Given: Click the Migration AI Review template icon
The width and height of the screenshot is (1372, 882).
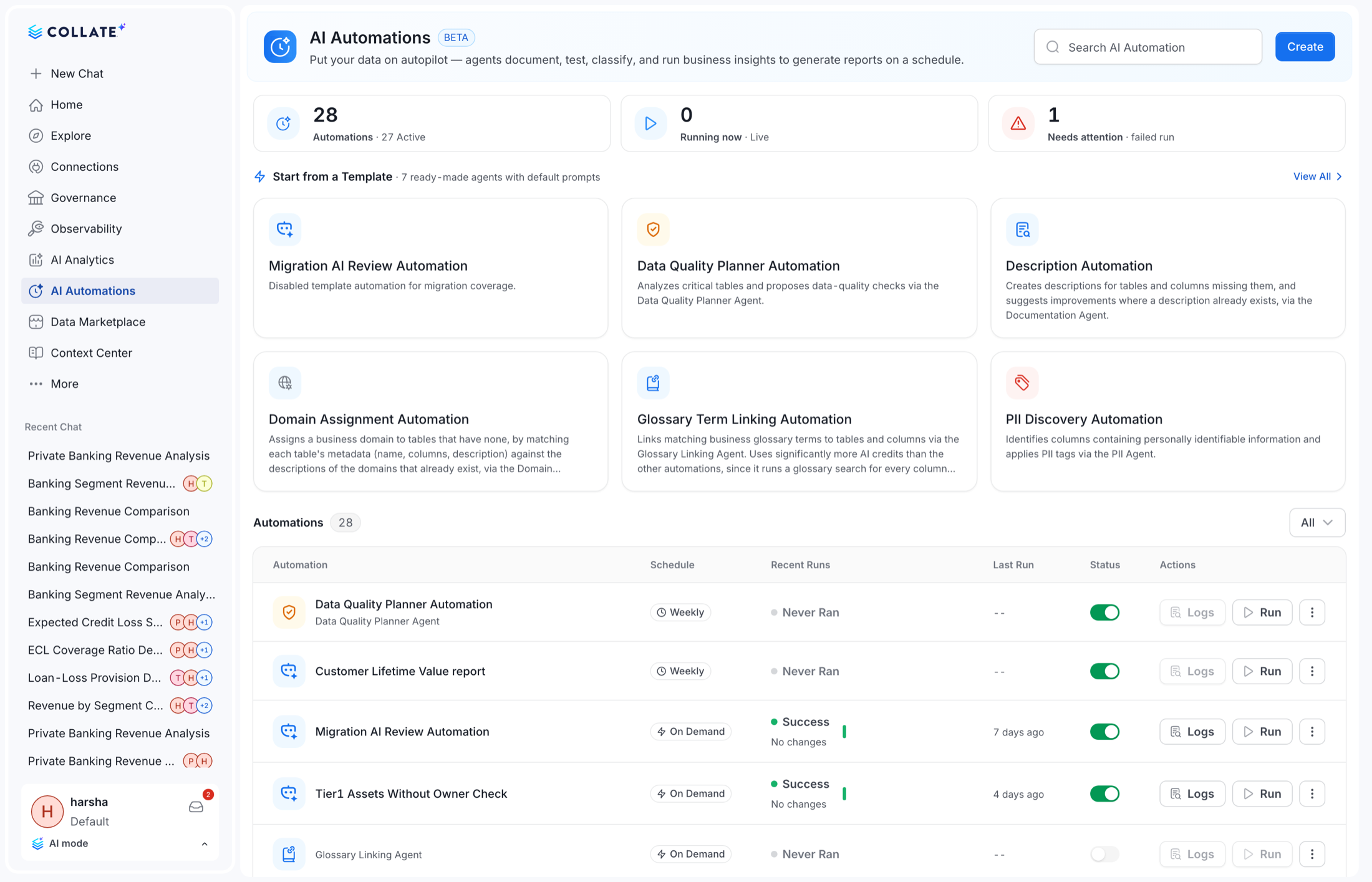Looking at the screenshot, I should [285, 230].
